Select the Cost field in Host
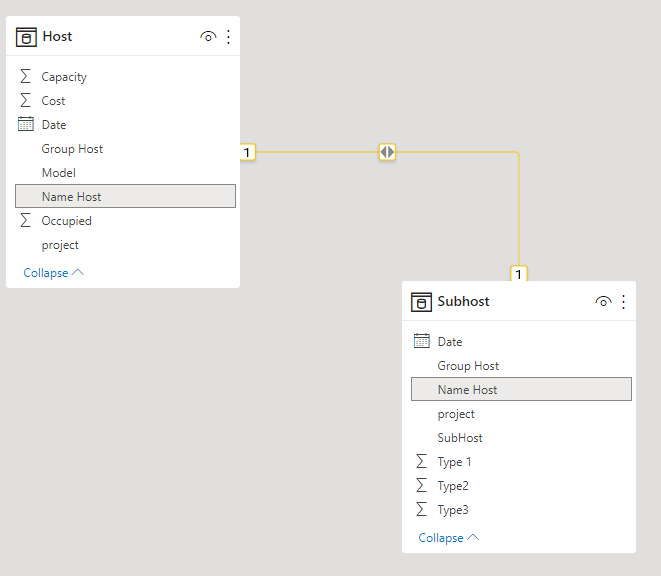This screenshot has width=661, height=576. 125,101
